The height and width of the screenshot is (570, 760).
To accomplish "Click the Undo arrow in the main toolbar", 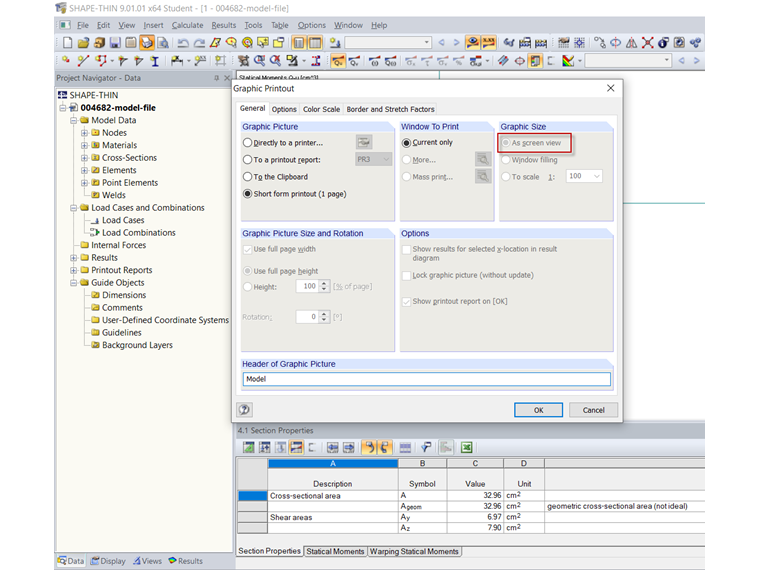I will click(x=182, y=43).
